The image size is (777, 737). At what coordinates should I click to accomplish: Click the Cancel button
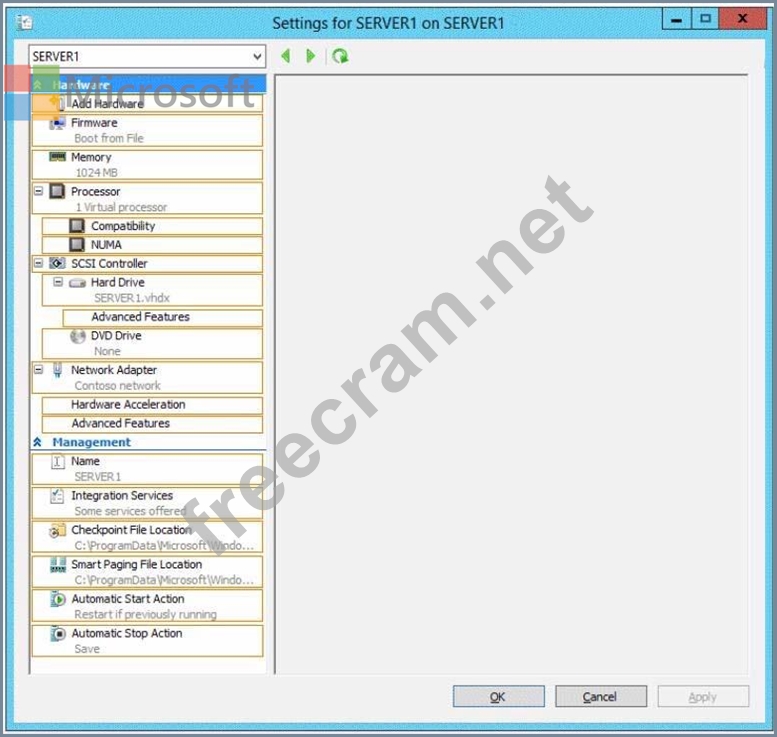[601, 697]
